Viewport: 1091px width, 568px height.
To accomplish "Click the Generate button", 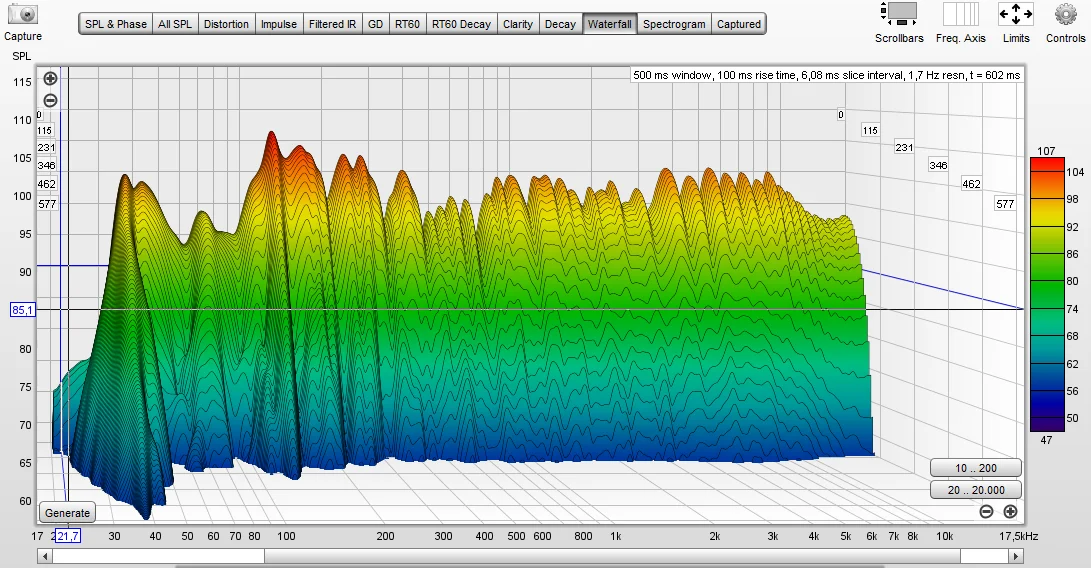I will [x=67, y=513].
